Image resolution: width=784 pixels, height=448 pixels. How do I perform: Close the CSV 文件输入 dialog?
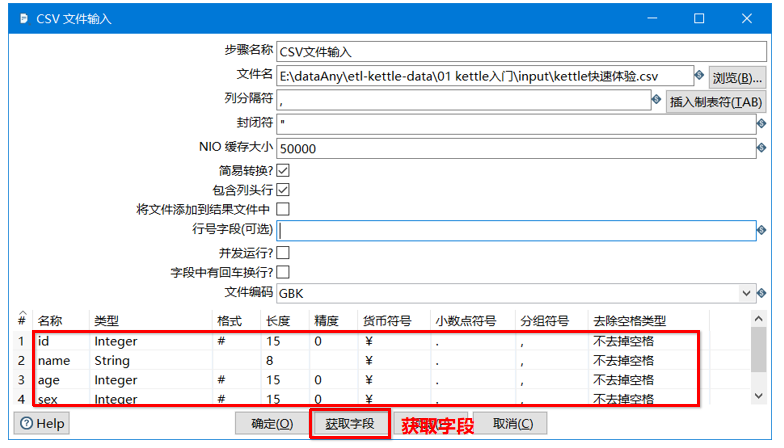746,18
